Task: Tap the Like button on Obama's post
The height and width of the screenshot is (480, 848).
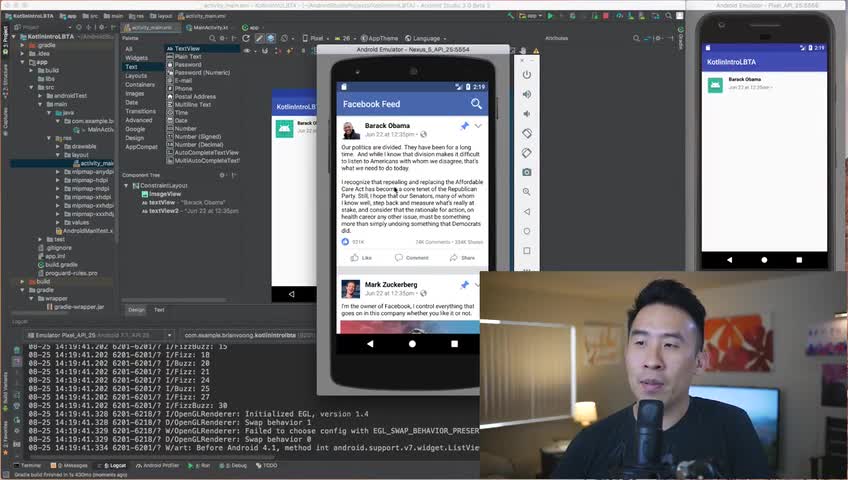Action: pyautogui.click(x=361, y=258)
